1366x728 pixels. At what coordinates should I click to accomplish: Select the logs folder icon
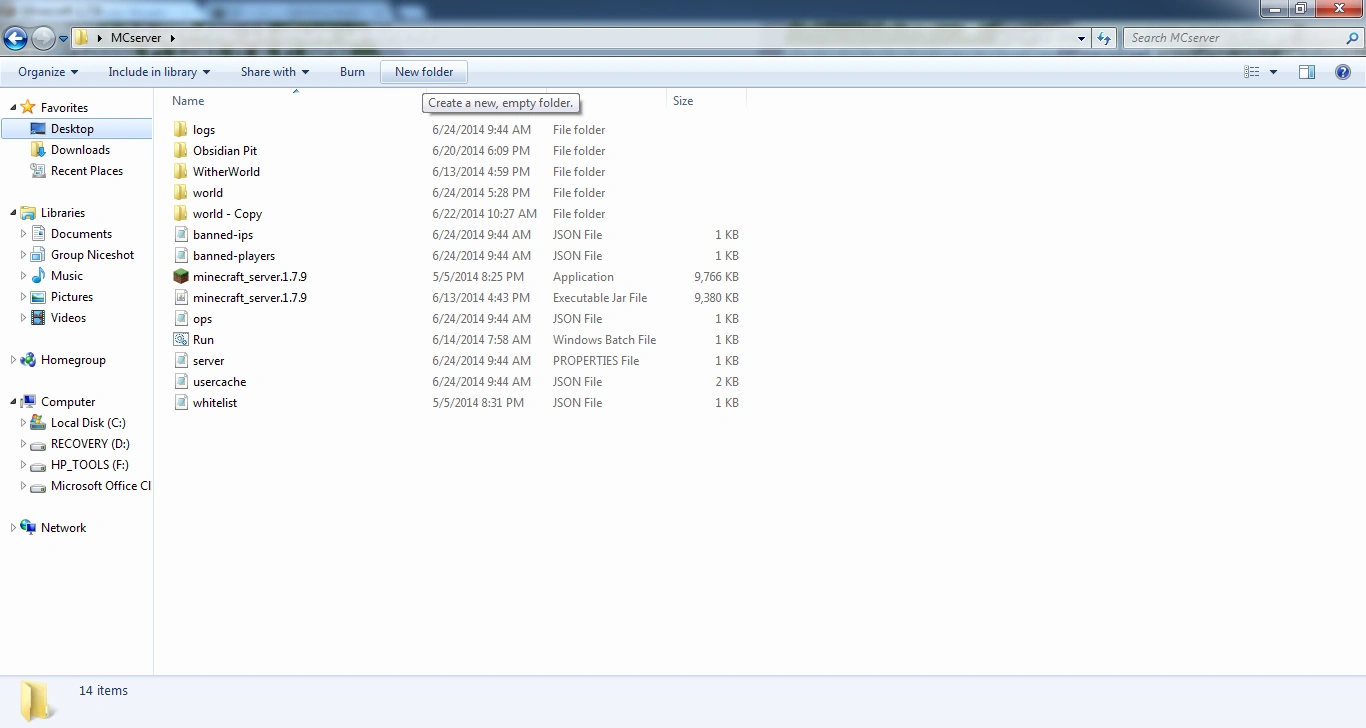pyautogui.click(x=180, y=130)
